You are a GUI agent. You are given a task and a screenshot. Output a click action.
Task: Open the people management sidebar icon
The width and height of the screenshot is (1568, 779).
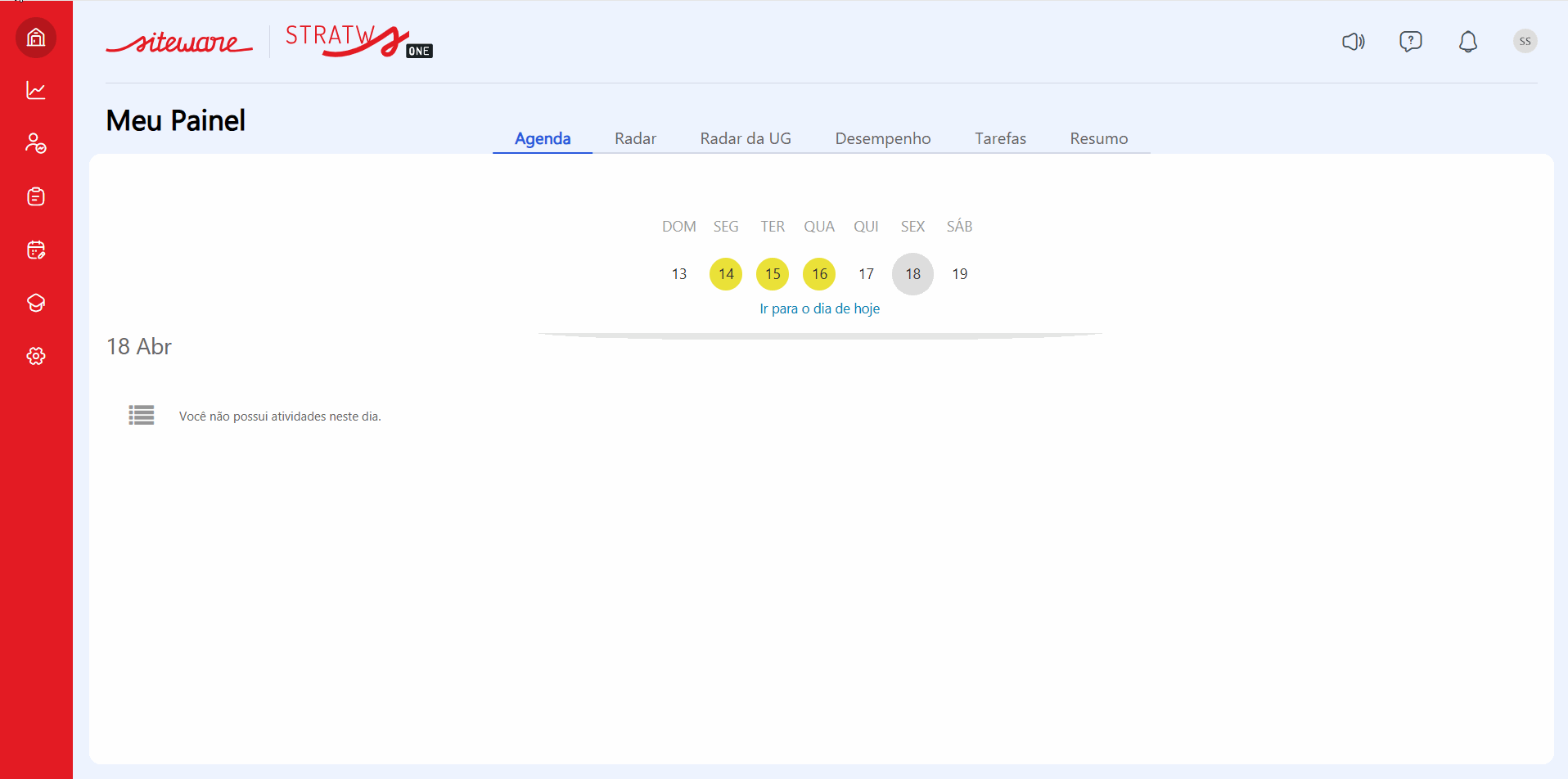[36, 143]
